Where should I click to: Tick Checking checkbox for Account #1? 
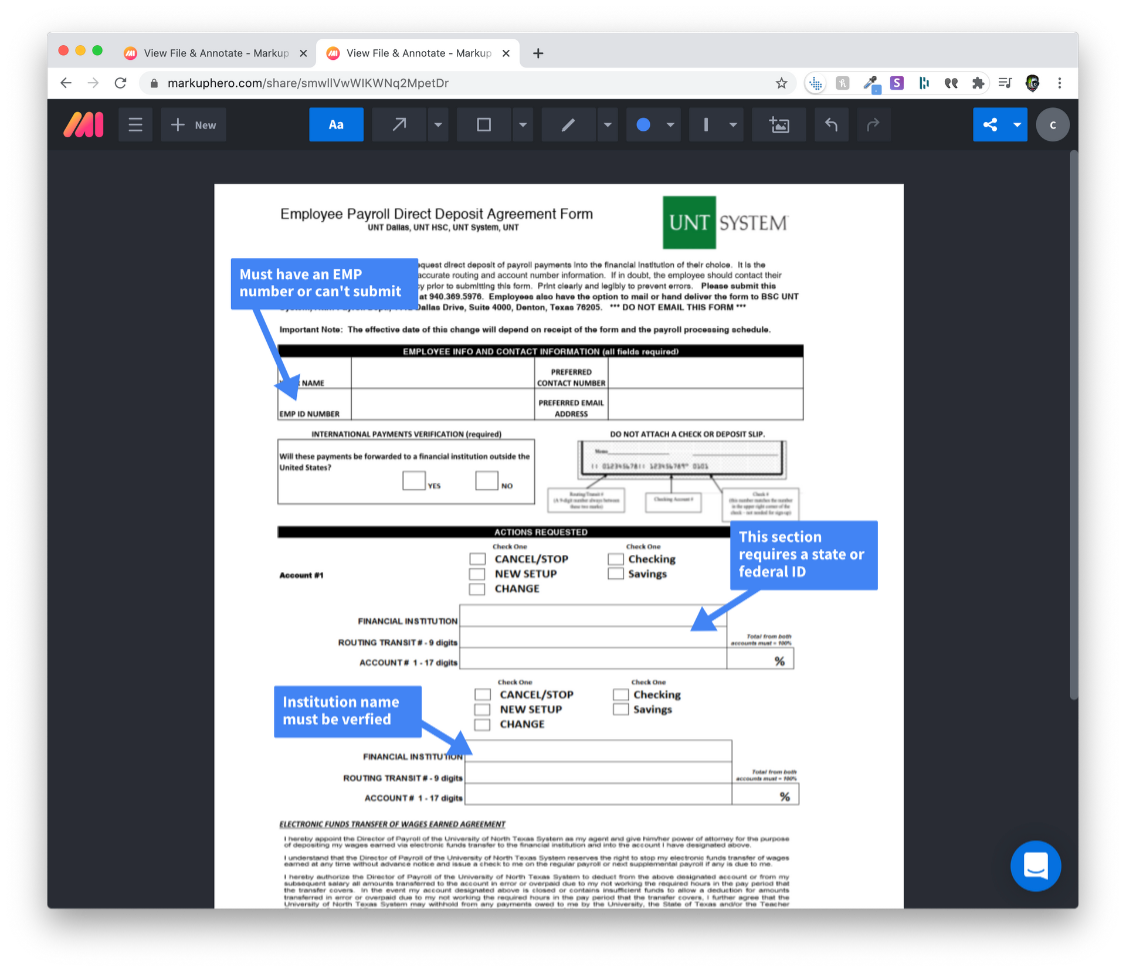615,559
